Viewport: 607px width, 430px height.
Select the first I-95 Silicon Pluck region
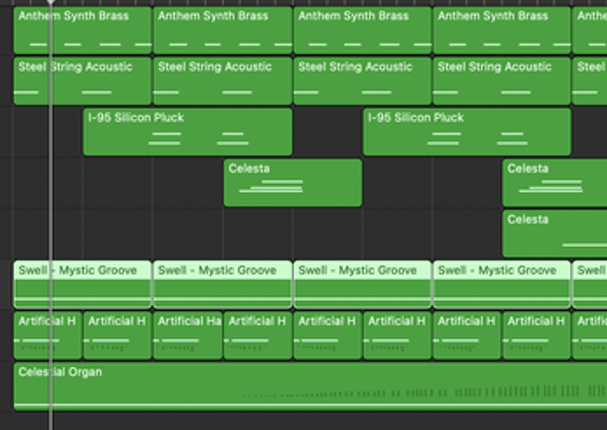(187, 132)
